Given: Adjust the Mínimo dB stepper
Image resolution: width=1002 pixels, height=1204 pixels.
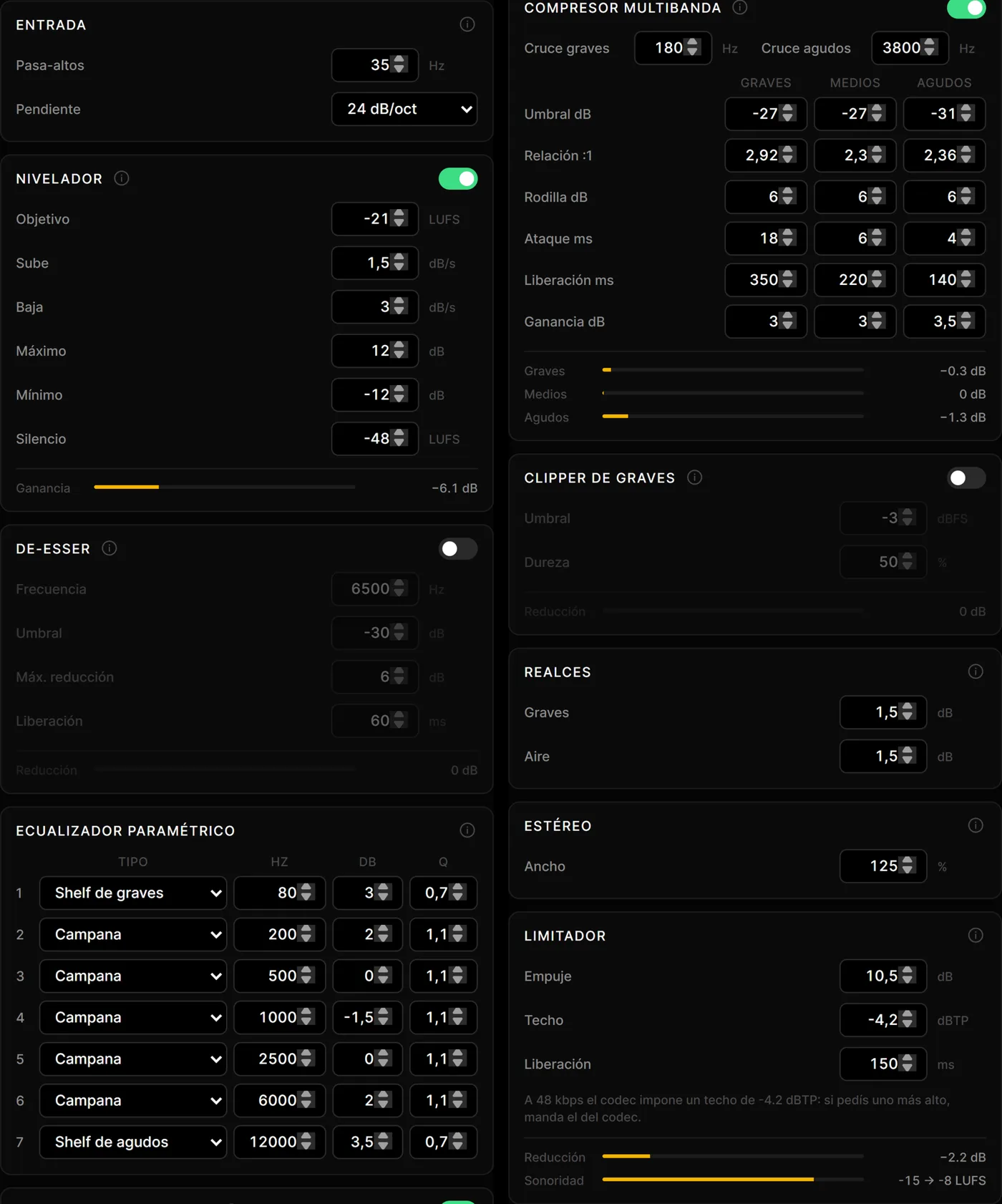Looking at the screenshot, I should click(399, 395).
